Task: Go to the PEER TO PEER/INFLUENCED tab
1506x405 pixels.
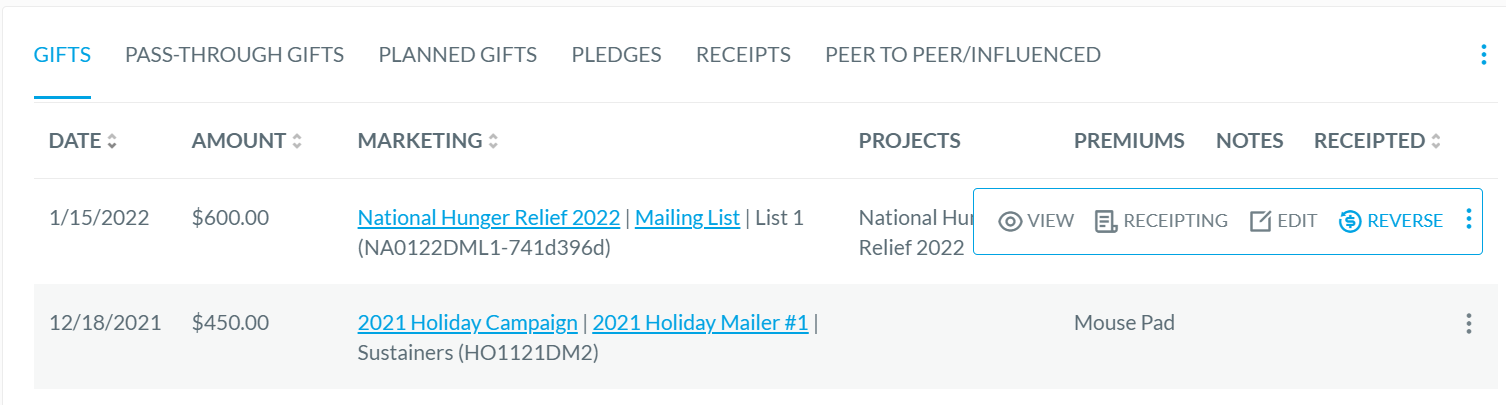Action: coord(963,55)
